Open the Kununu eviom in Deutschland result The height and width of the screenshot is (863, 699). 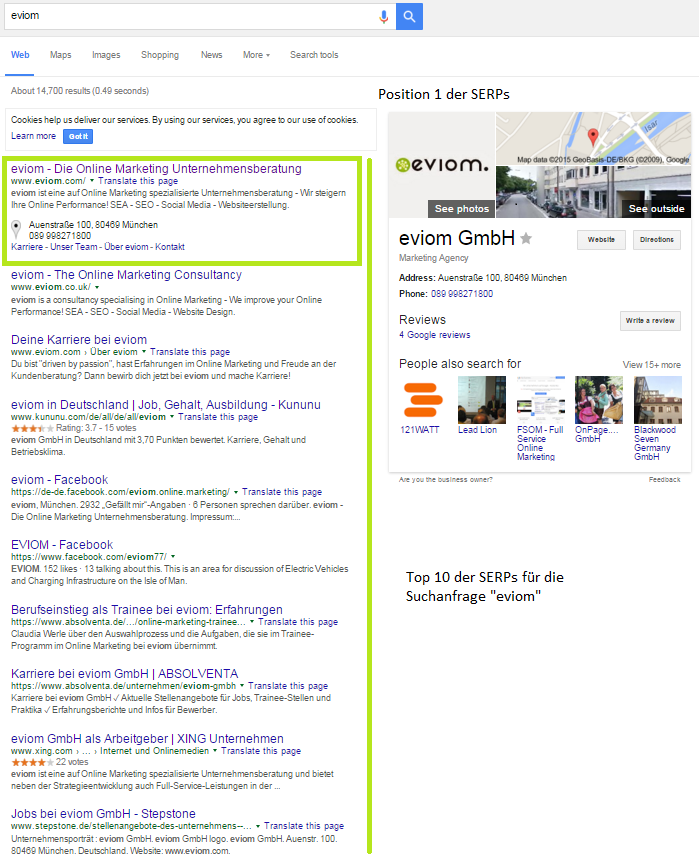tap(166, 405)
